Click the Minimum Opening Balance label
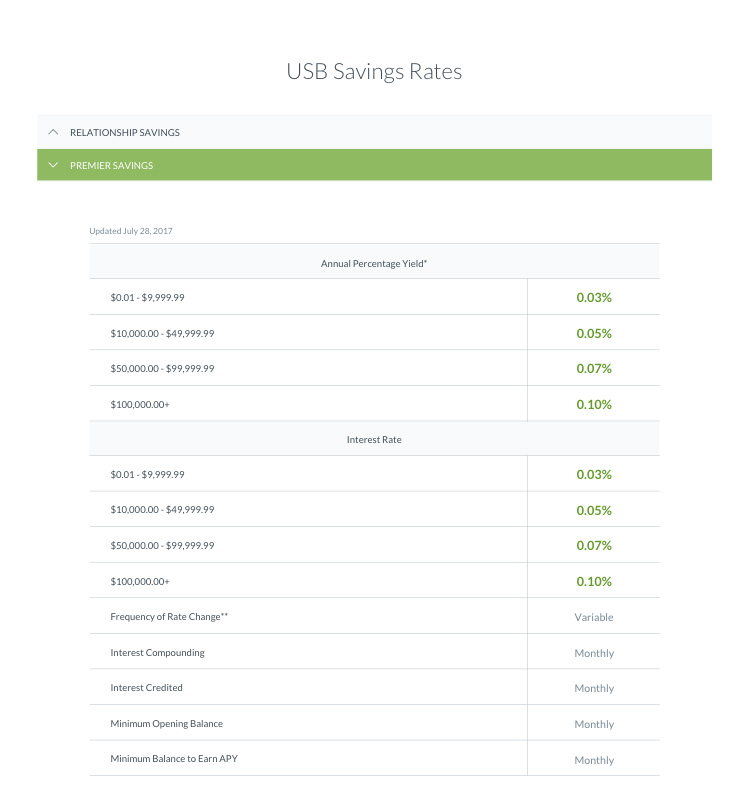 [x=166, y=723]
